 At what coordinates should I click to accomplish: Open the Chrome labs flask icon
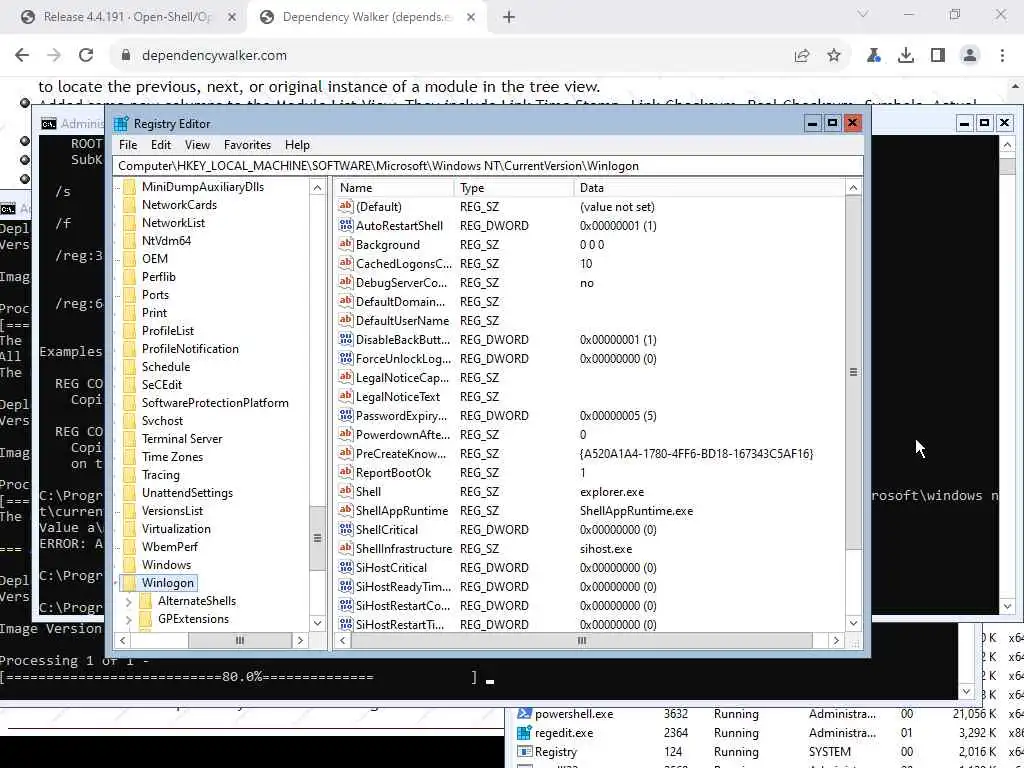click(x=874, y=56)
